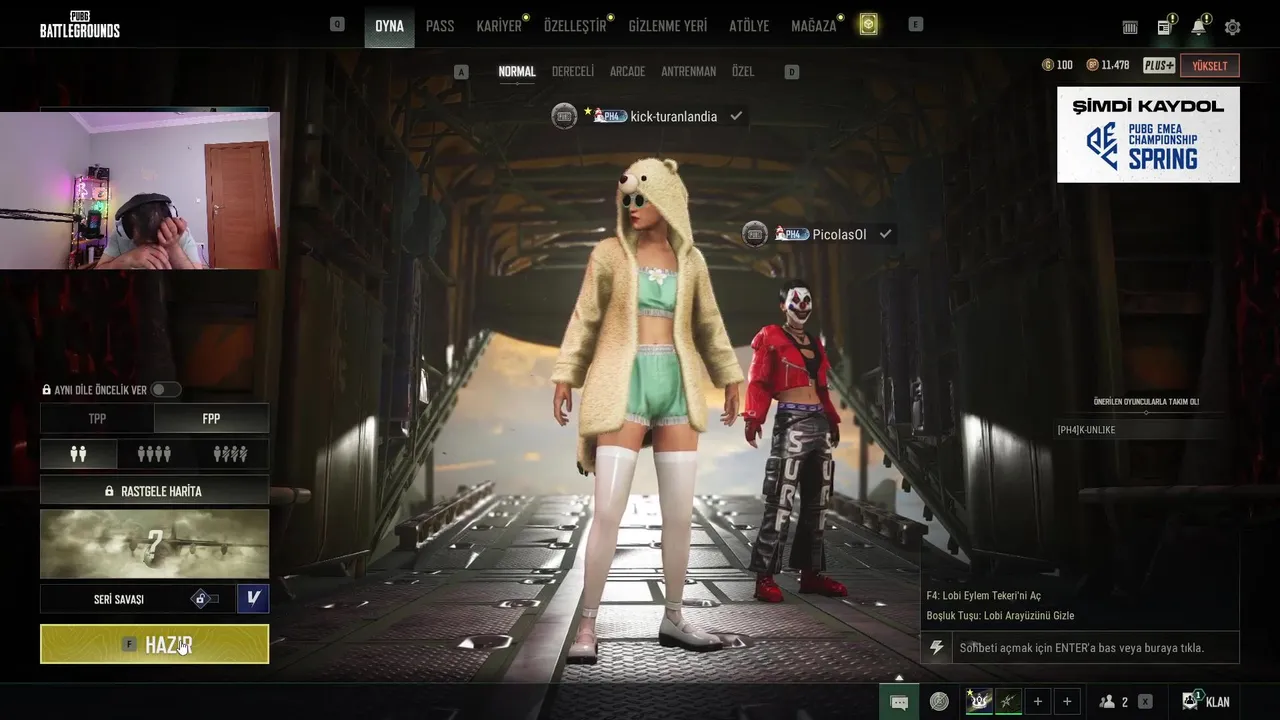Open the ŞİMDİ KAYDOL championship banner
The width and height of the screenshot is (1280, 720).
(1148, 134)
